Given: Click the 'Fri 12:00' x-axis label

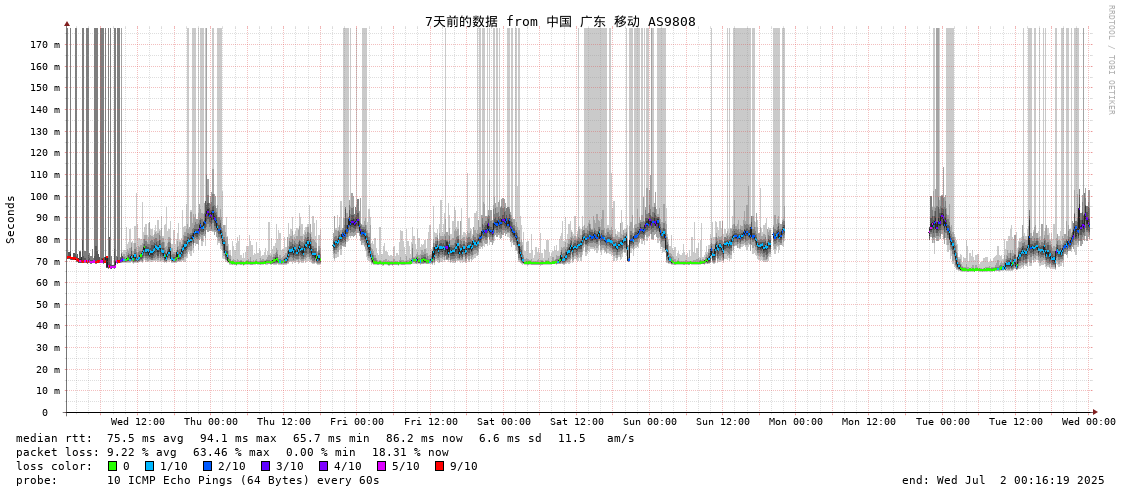Looking at the screenshot, I should (430, 422).
